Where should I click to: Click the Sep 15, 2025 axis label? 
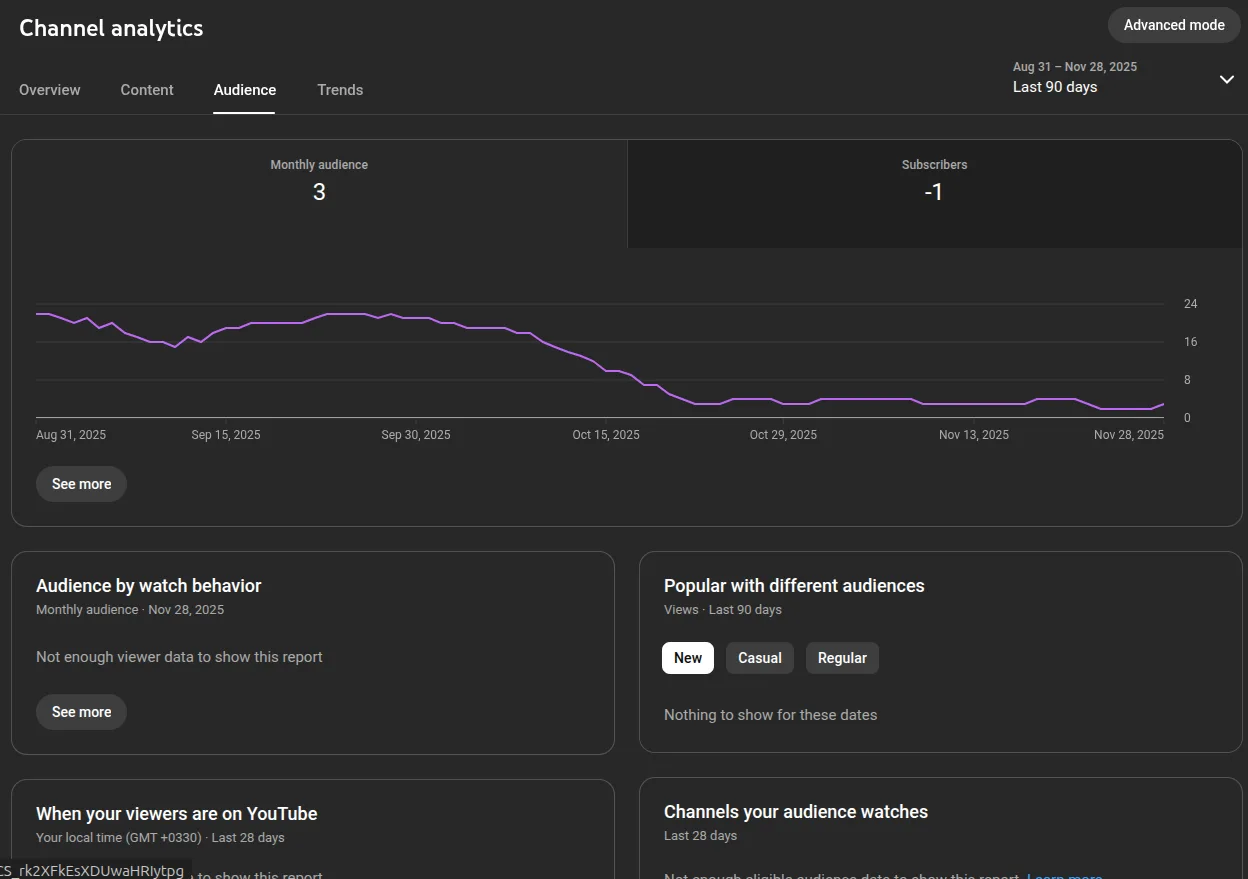226,435
